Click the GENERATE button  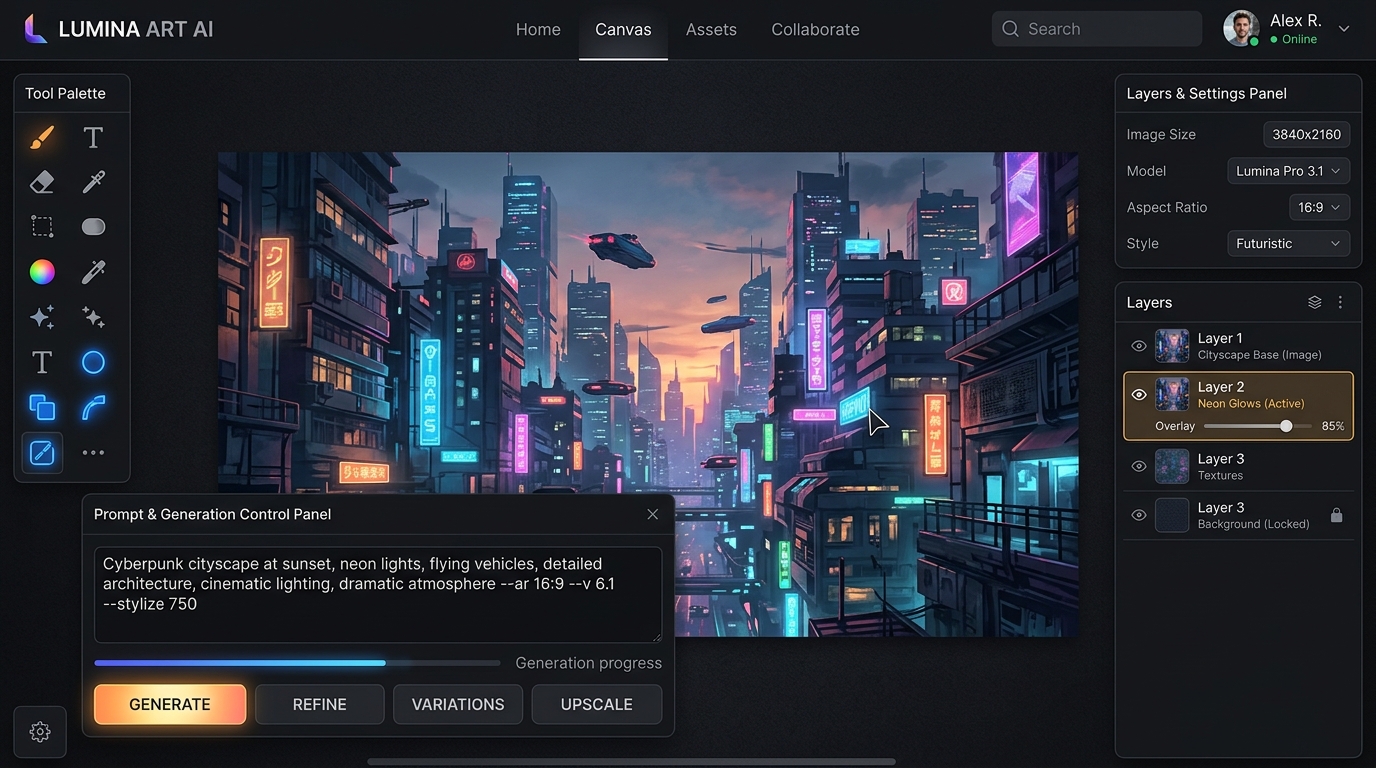tap(170, 704)
